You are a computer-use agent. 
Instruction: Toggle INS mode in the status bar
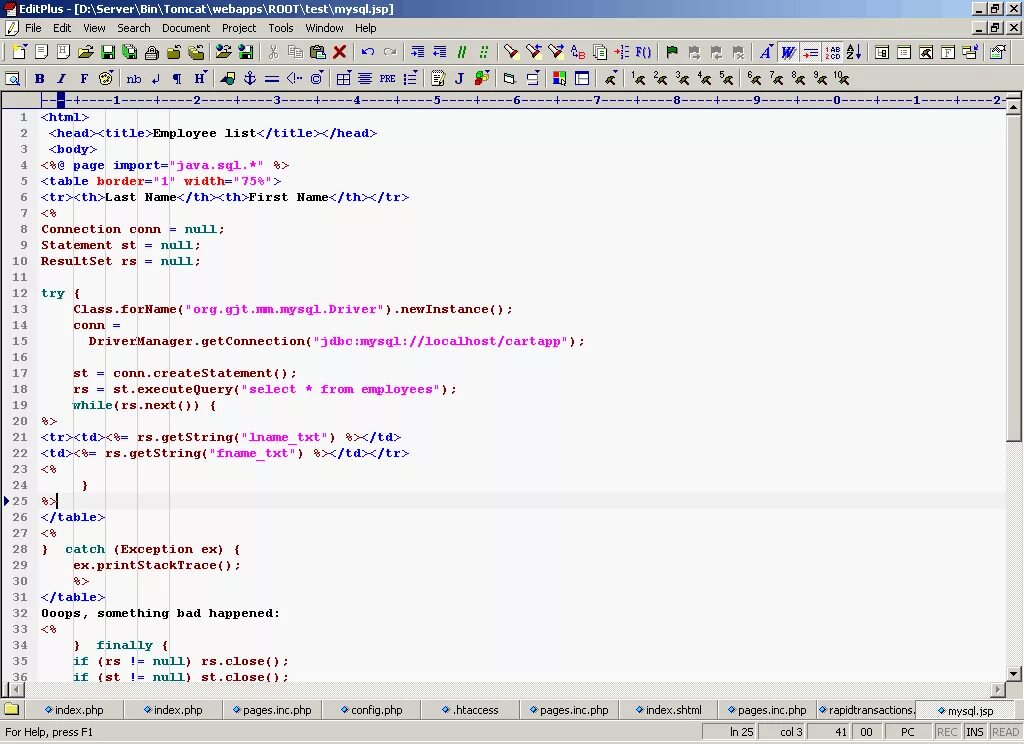click(x=974, y=731)
